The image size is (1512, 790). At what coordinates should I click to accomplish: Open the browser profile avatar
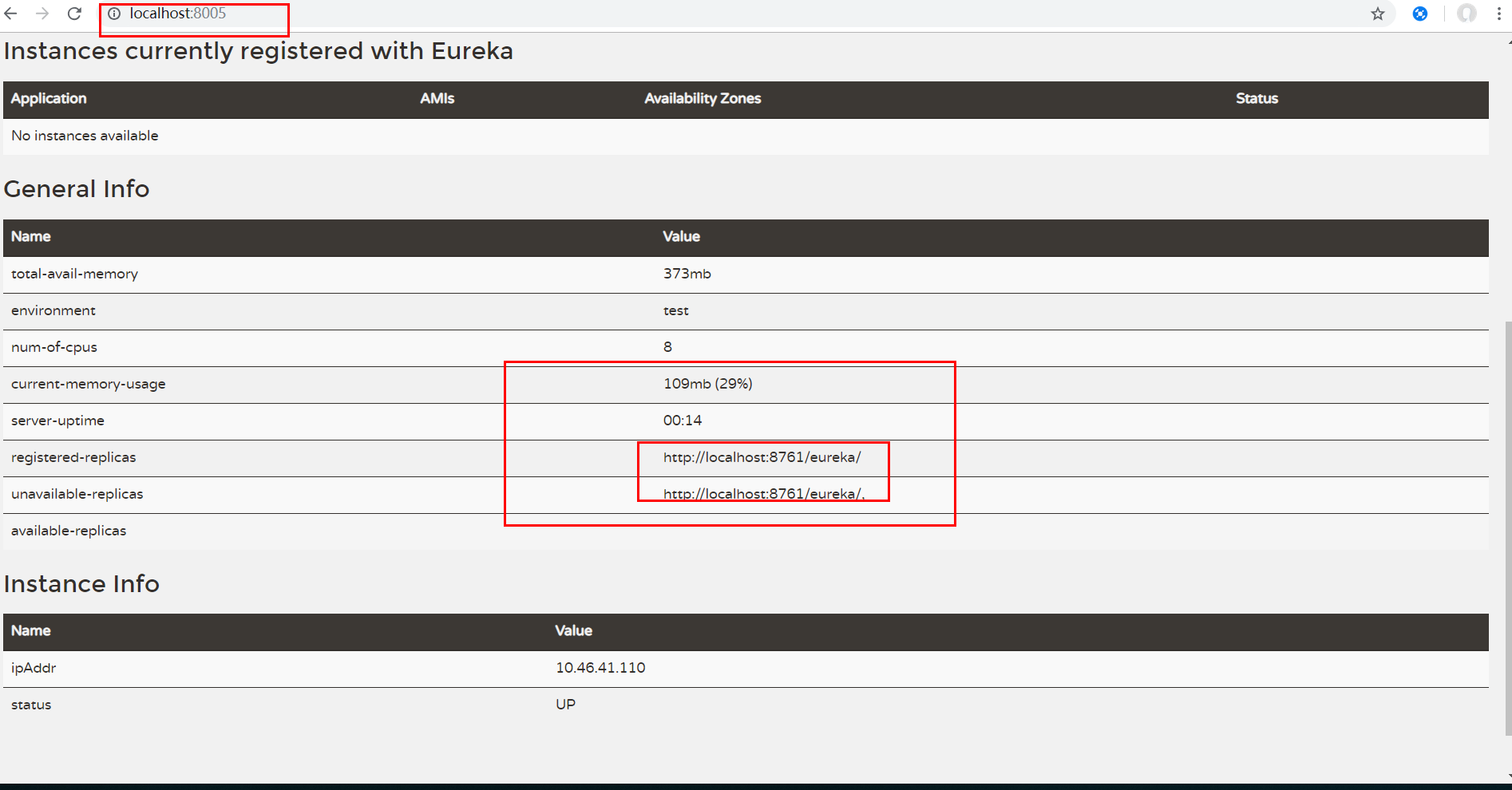1466,14
